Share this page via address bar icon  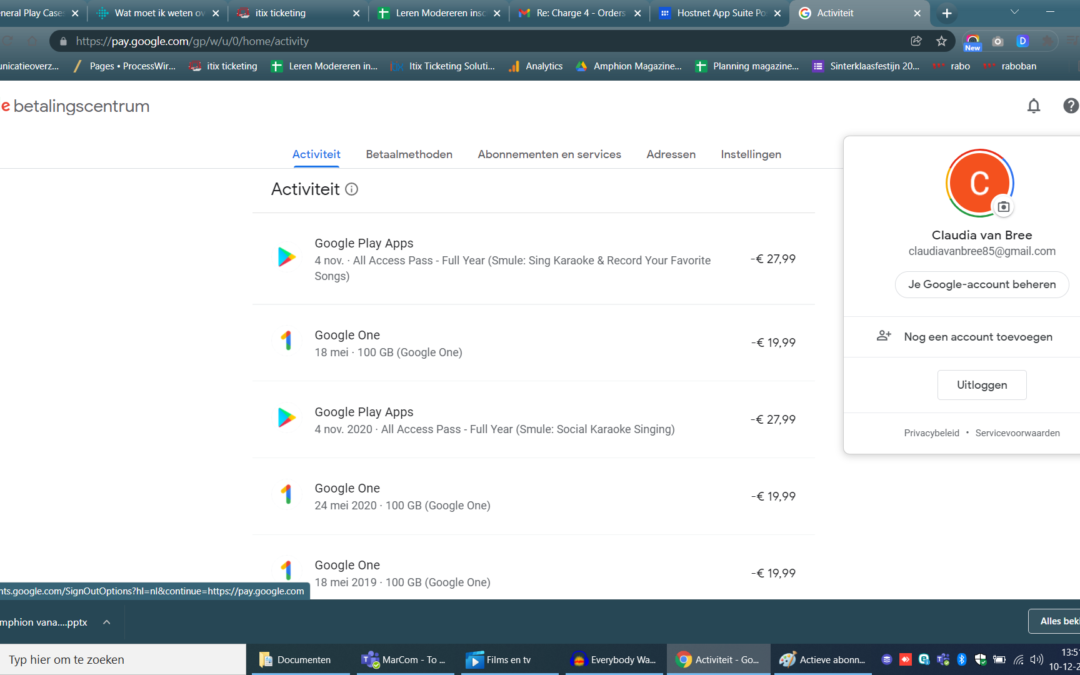tap(916, 41)
